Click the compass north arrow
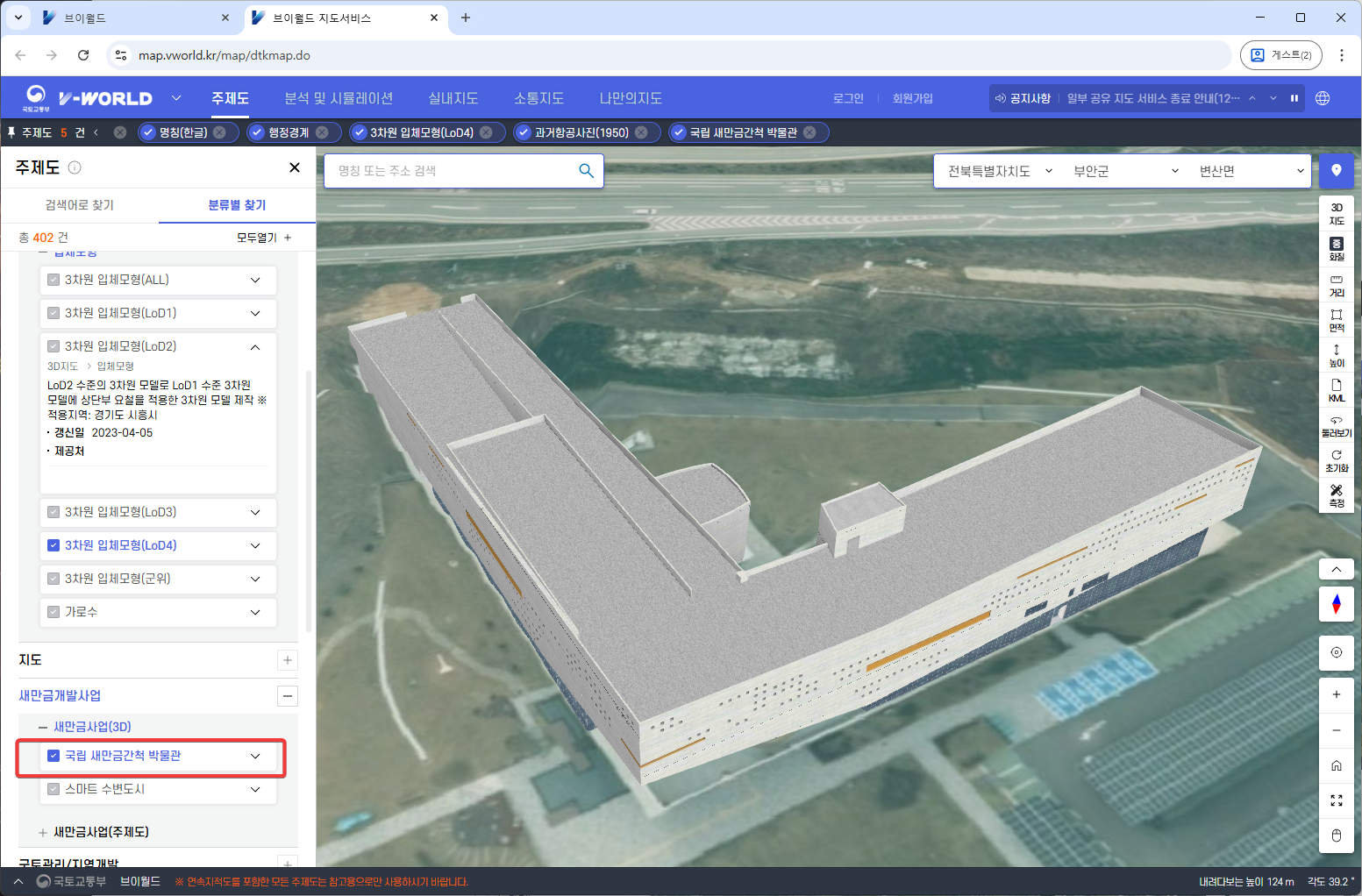This screenshot has width=1362, height=896. click(x=1336, y=604)
